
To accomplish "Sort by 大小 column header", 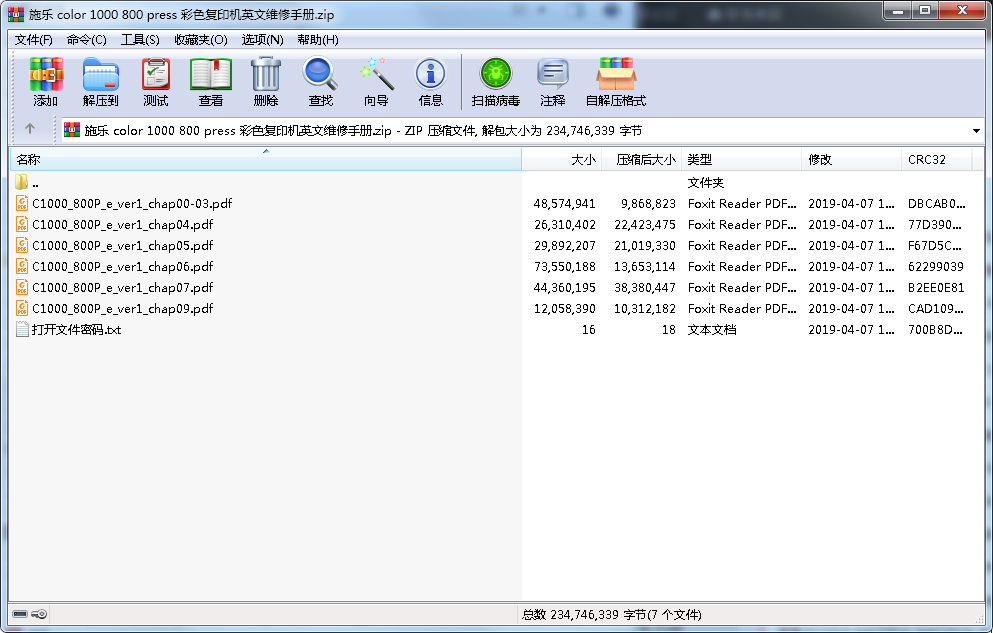I will point(561,160).
